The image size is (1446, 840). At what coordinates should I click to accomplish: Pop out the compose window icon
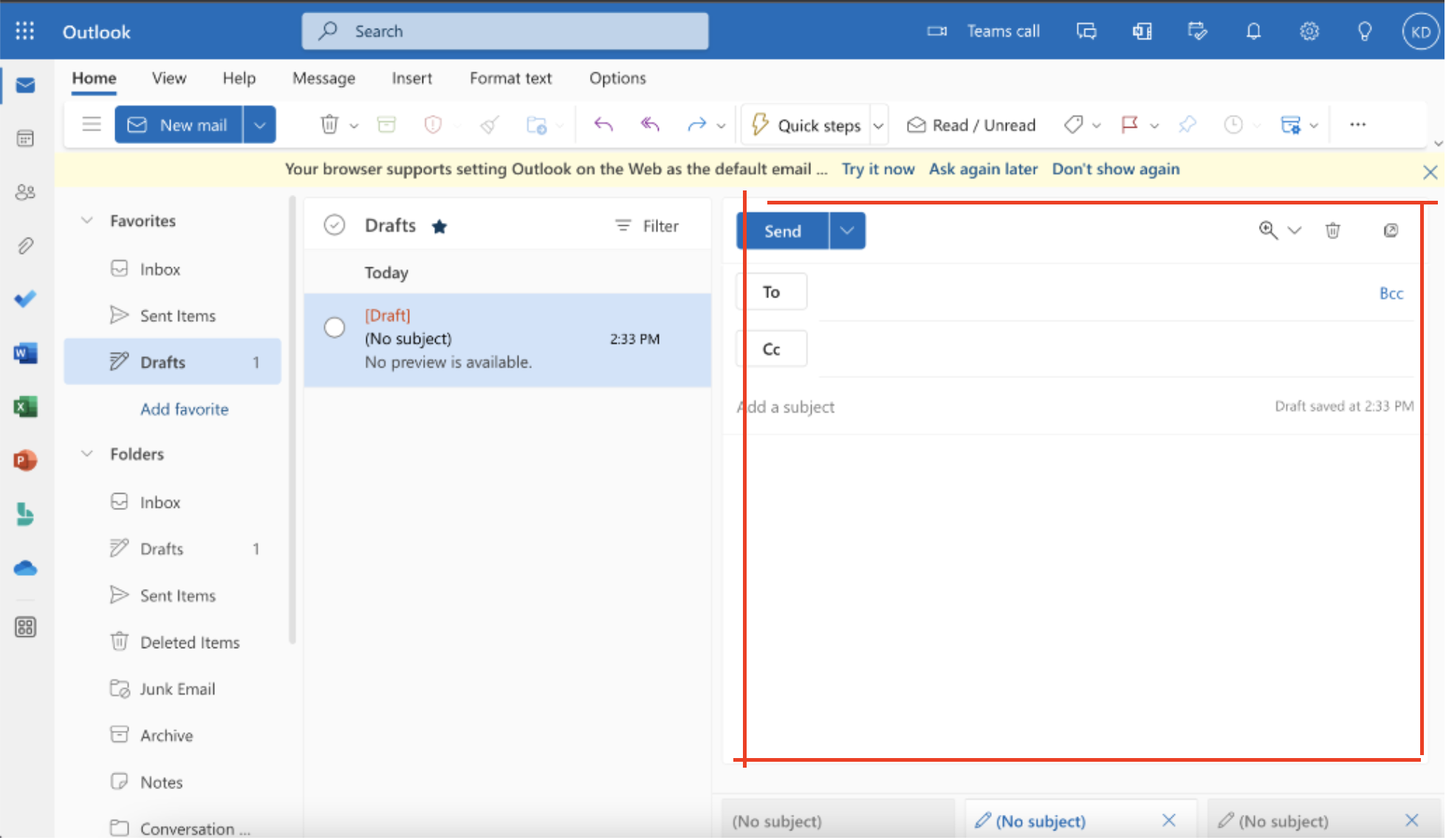(x=1391, y=230)
